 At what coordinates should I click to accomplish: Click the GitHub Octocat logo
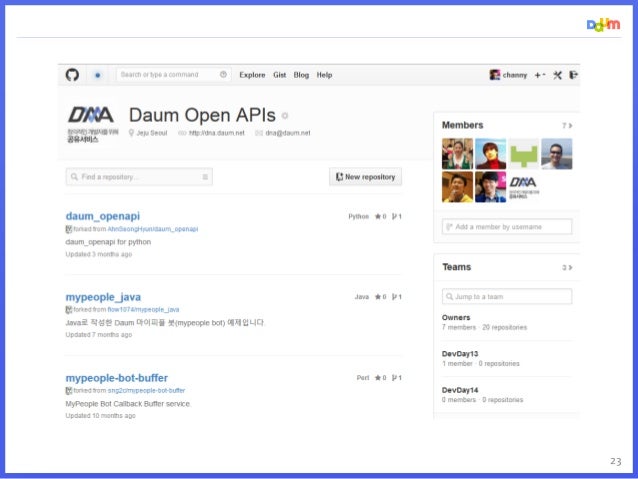point(72,75)
